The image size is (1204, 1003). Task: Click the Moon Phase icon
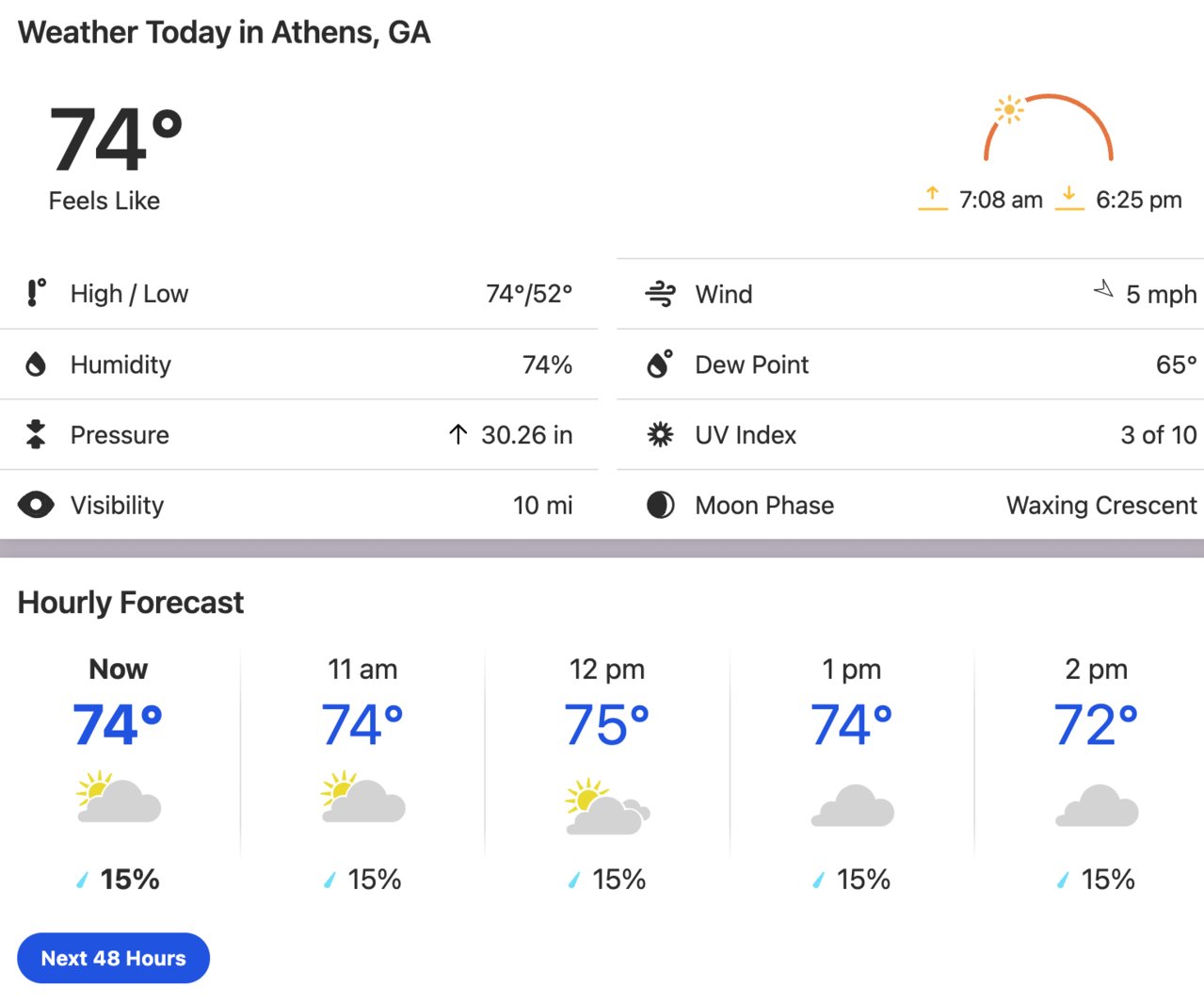pyautogui.click(x=660, y=505)
